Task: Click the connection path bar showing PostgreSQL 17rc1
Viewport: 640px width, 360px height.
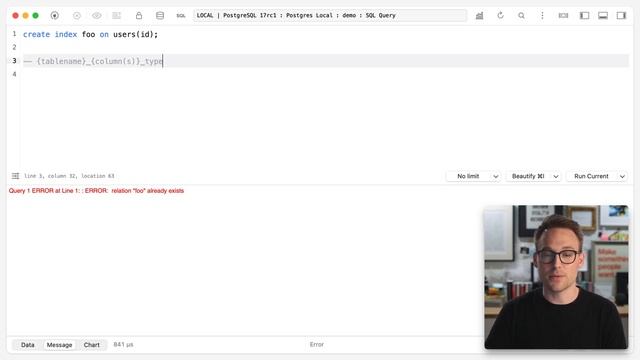Action: [x=330, y=16]
